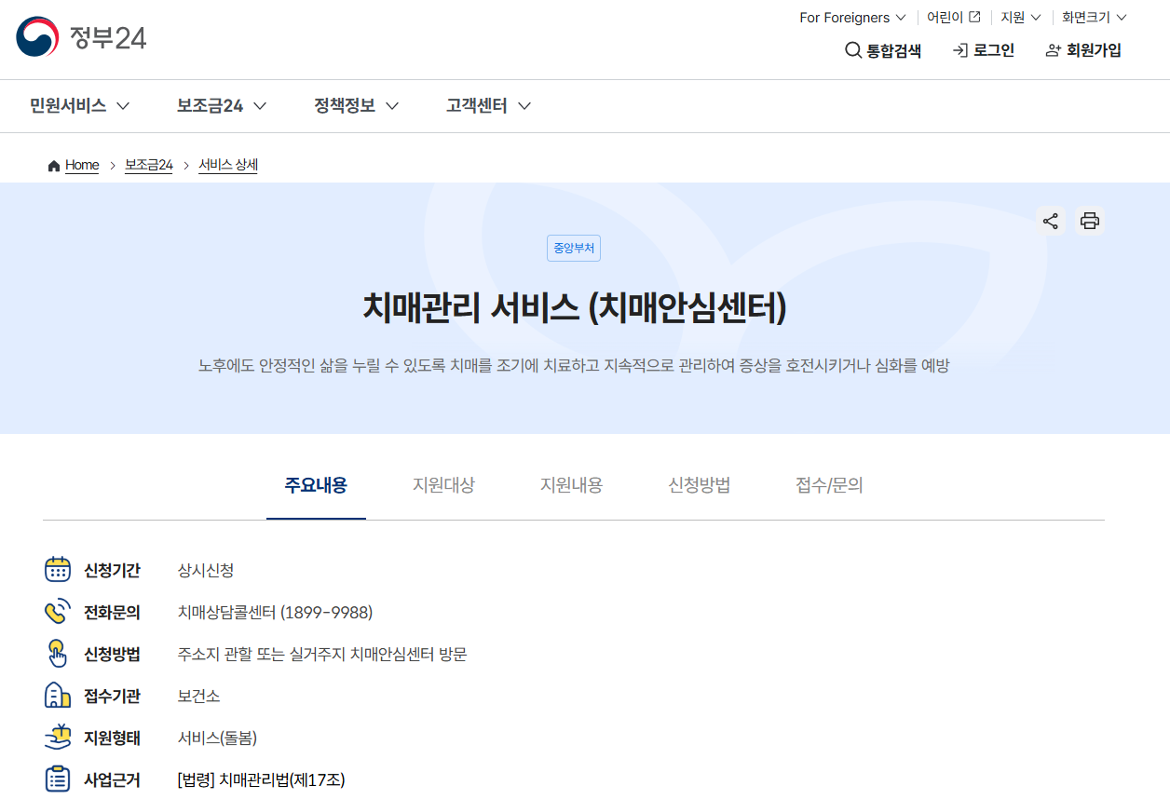Viewport: 1170px width, 799px height.
Task: Click 회원가입 sign up
Action: (x=1083, y=50)
